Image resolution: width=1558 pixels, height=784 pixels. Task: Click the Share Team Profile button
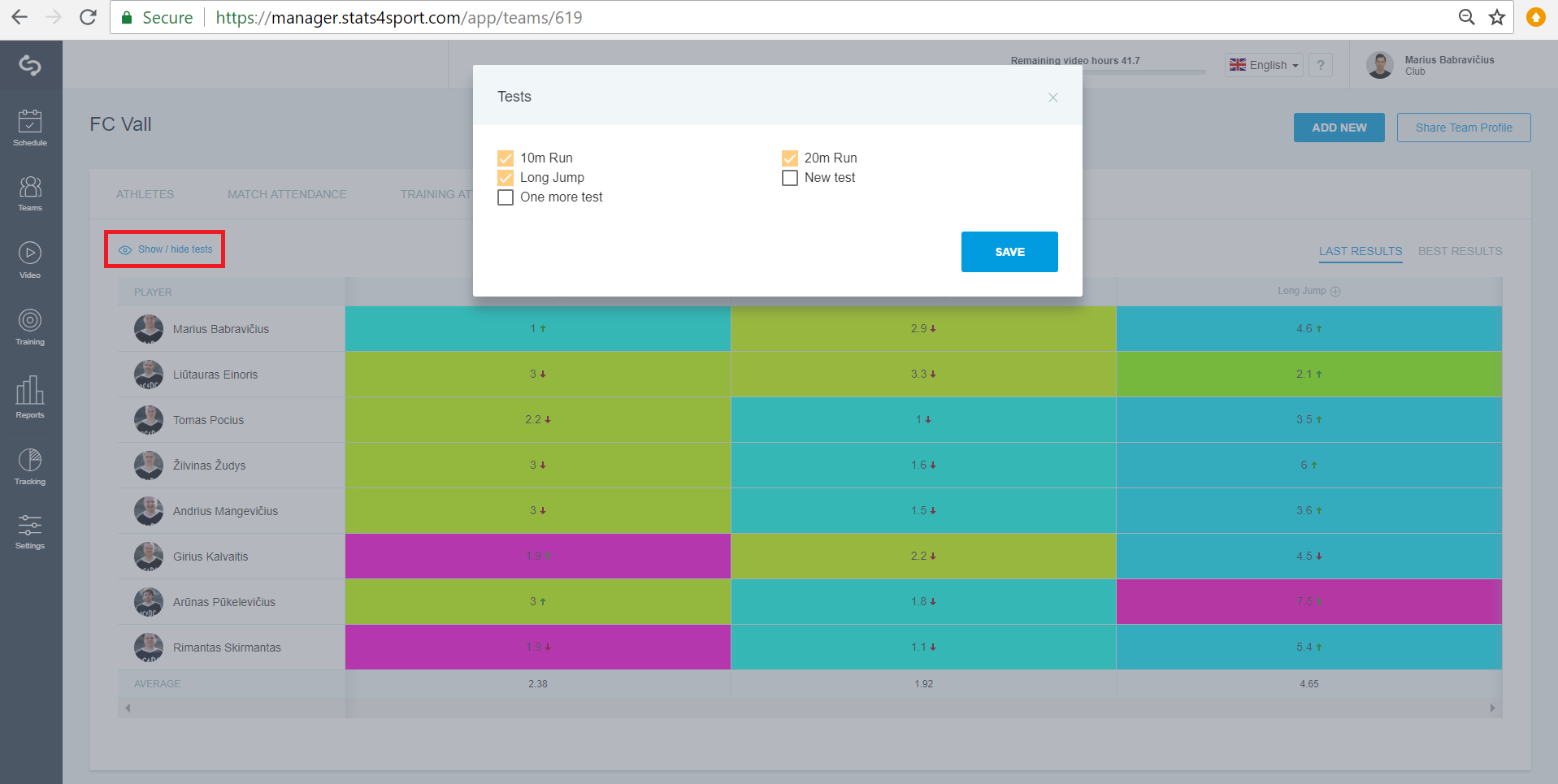point(1464,128)
